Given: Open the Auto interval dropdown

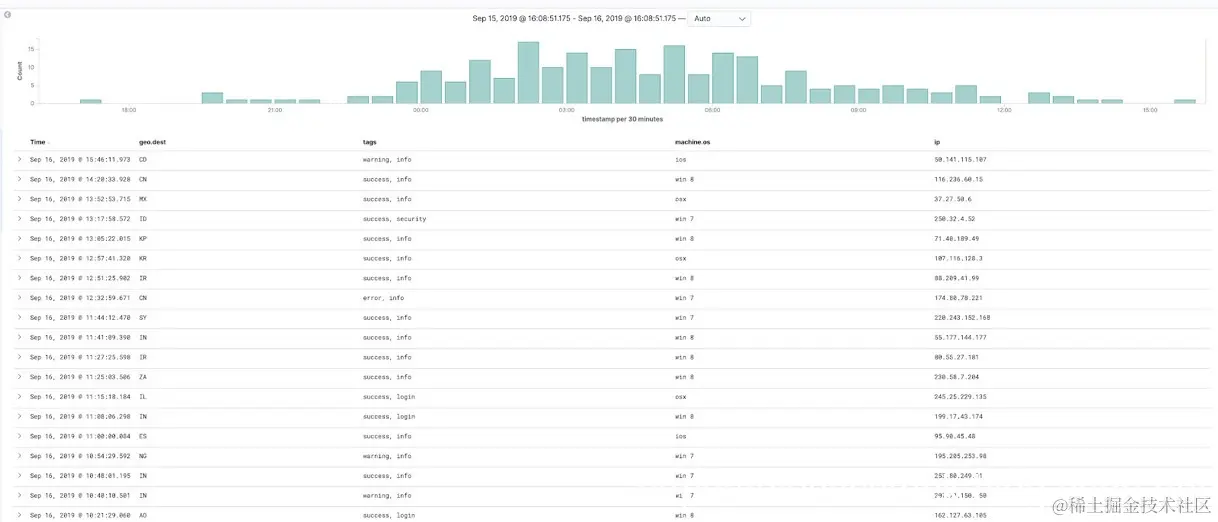Looking at the screenshot, I should coord(719,19).
